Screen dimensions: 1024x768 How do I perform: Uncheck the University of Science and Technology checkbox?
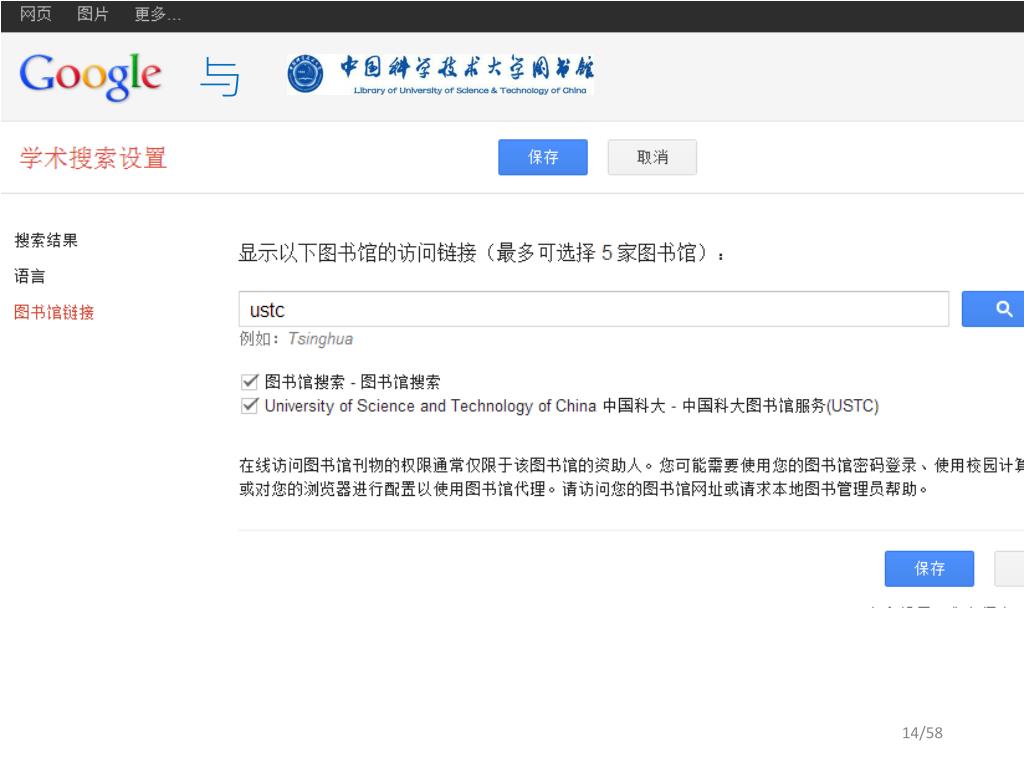pos(249,406)
